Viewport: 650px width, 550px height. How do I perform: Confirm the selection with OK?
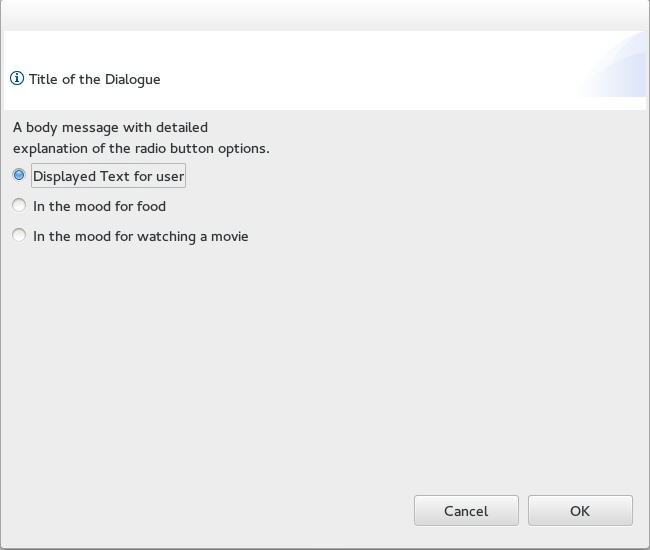point(580,511)
